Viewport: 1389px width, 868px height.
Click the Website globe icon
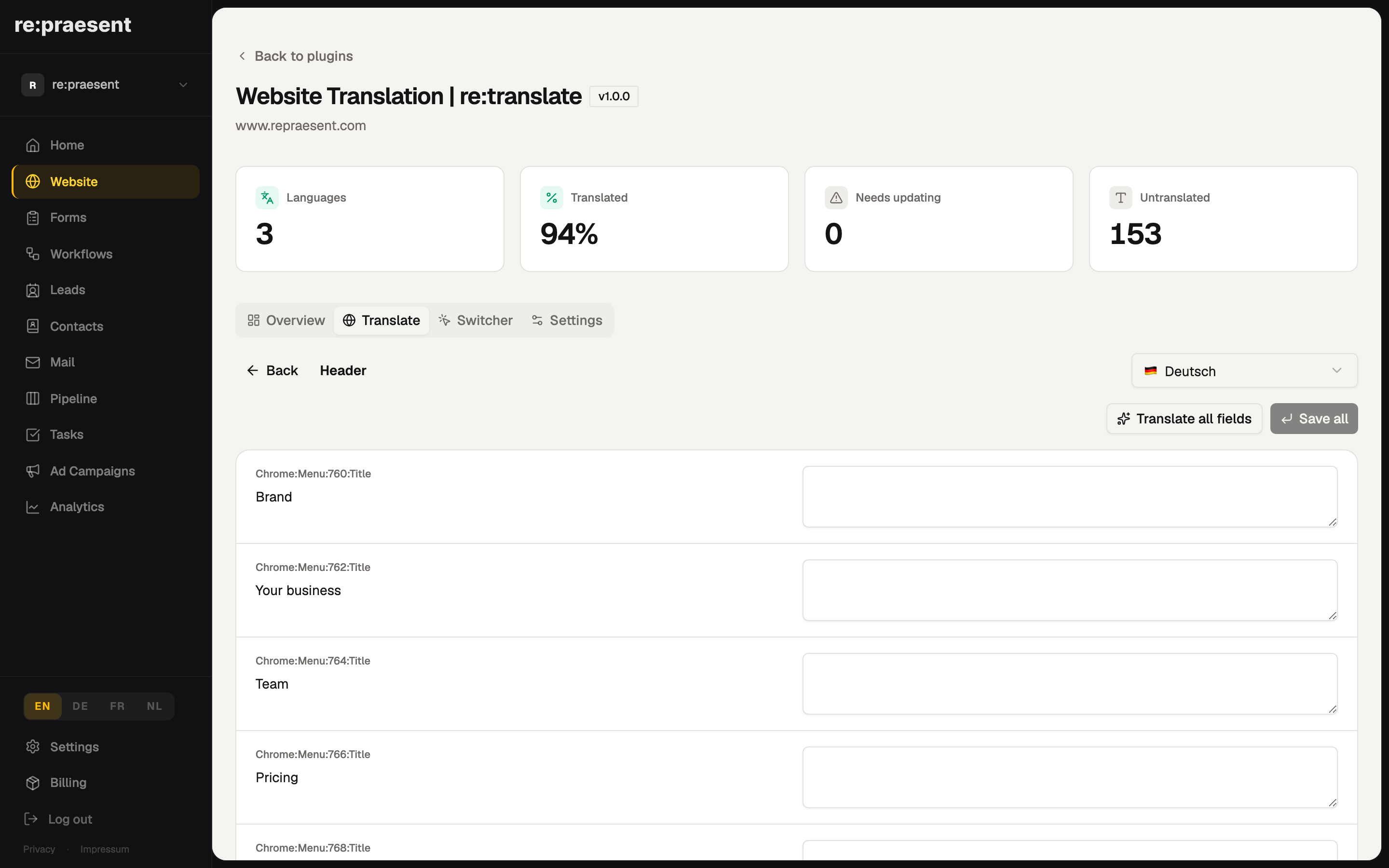tap(33, 181)
